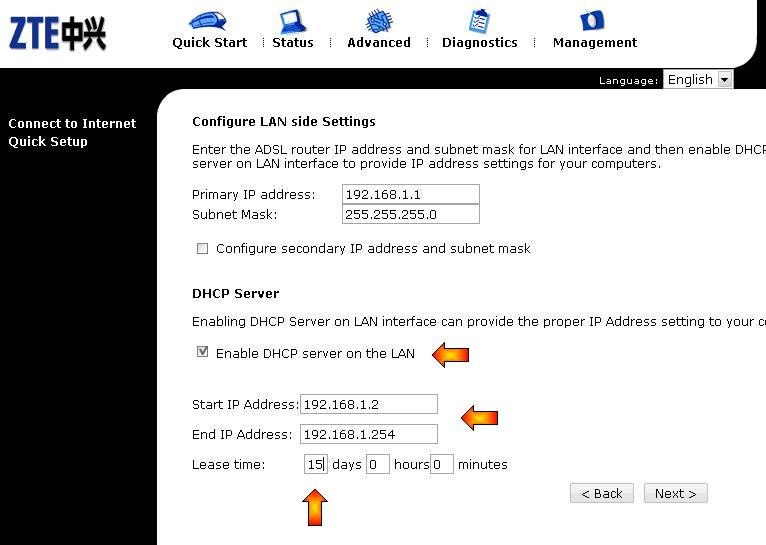This screenshot has width=766, height=545.
Task: Click the Start IP Address field
Action: point(368,404)
